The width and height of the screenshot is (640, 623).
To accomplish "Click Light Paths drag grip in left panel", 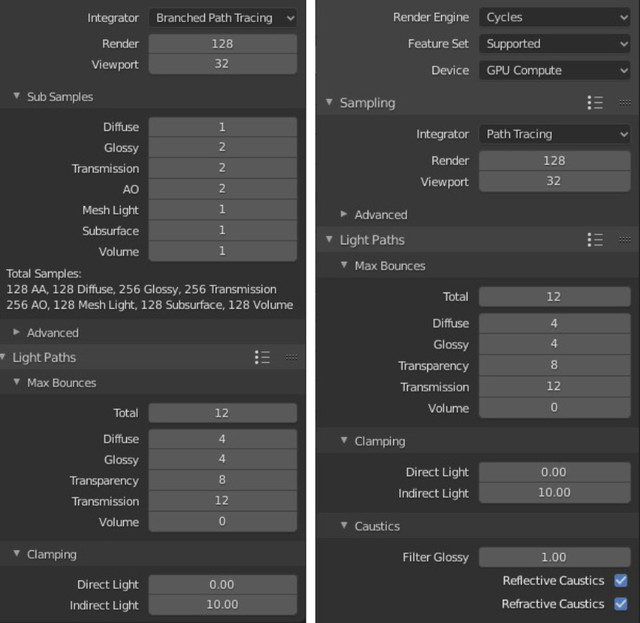I will (291, 357).
